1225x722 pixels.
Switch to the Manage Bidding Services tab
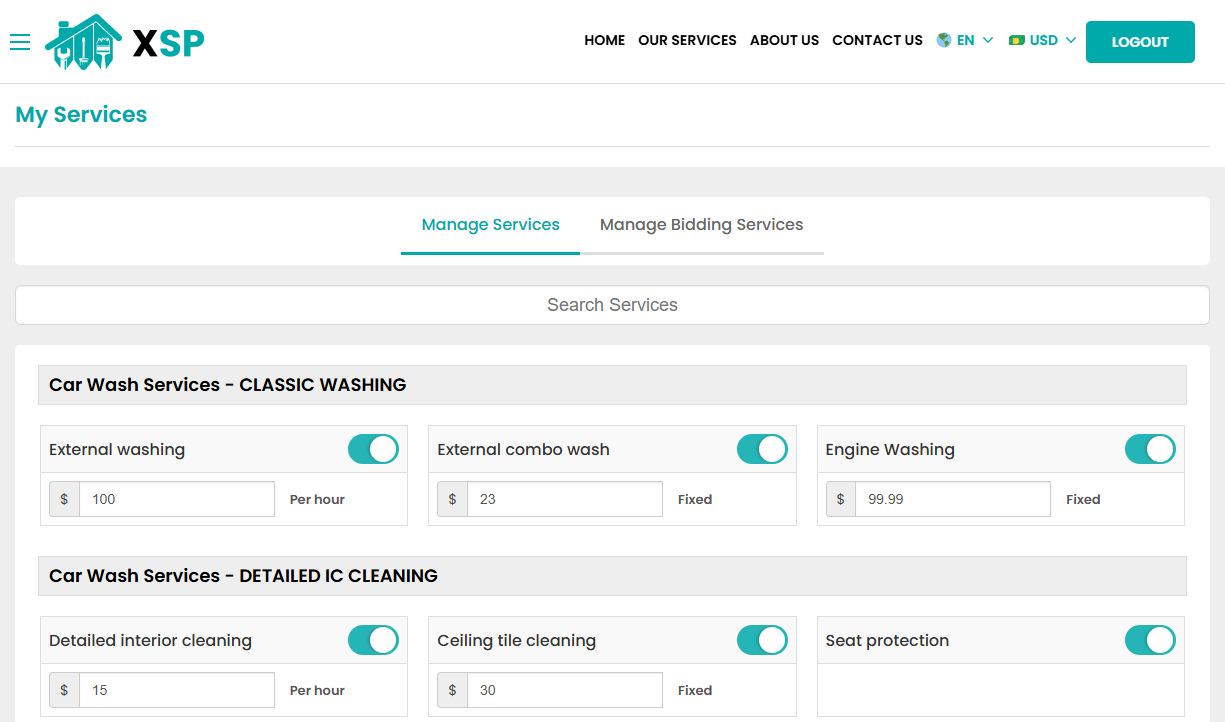pyautogui.click(x=701, y=224)
